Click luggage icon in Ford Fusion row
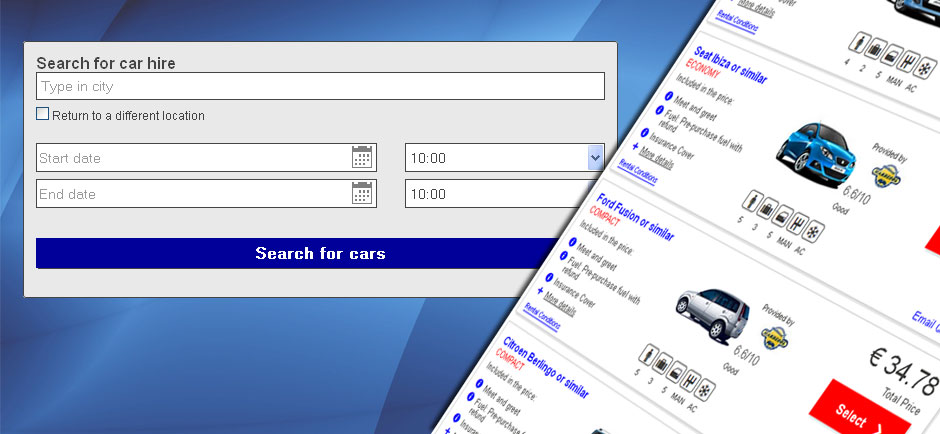The height and width of the screenshot is (434, 940). 662,363
